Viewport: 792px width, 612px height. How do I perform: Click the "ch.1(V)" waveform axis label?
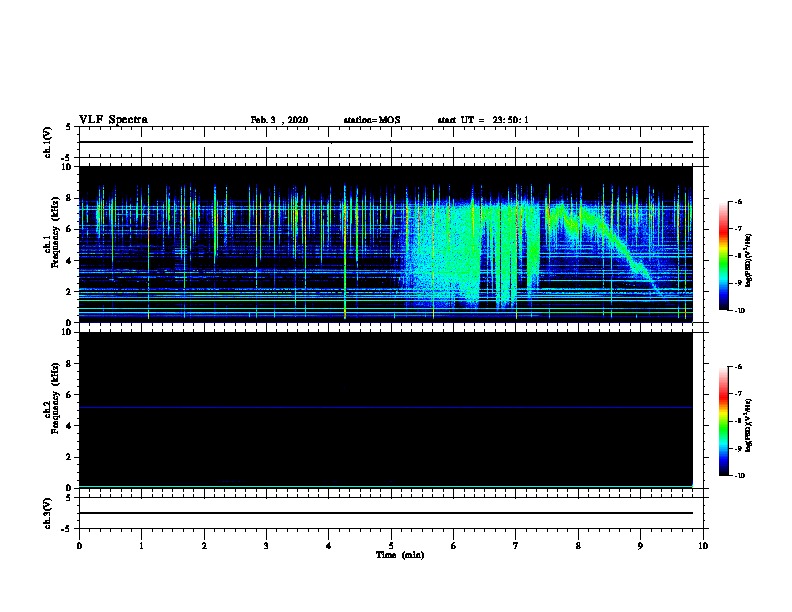pos(47,142)
